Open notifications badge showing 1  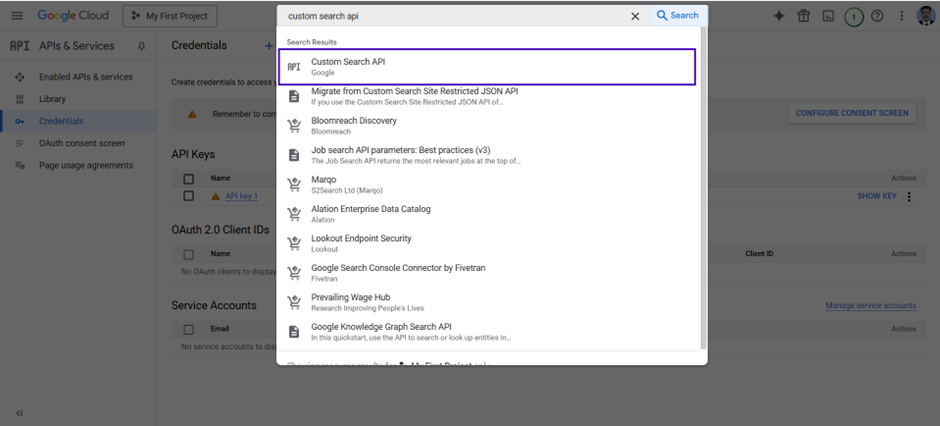tap(854, 17)
